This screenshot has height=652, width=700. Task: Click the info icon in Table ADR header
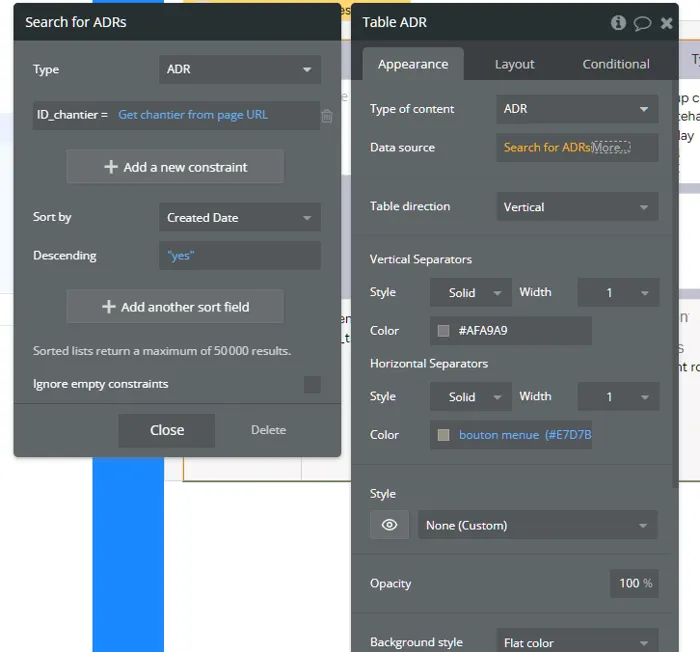618,23
